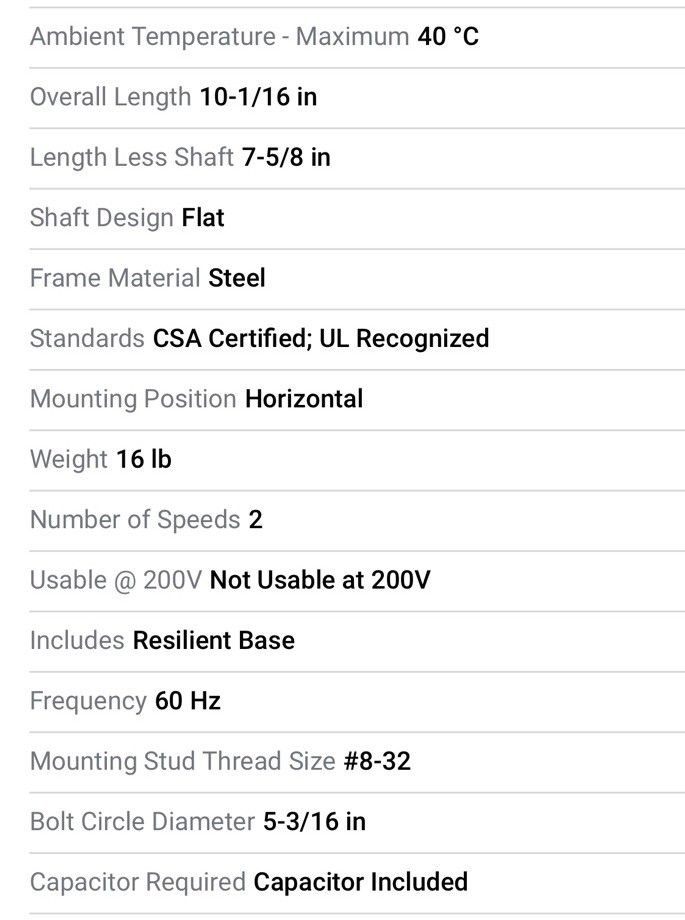Click the CSA Certified; UL Recognized text
This screenshot has height=920, width=685.
point(321,339)
